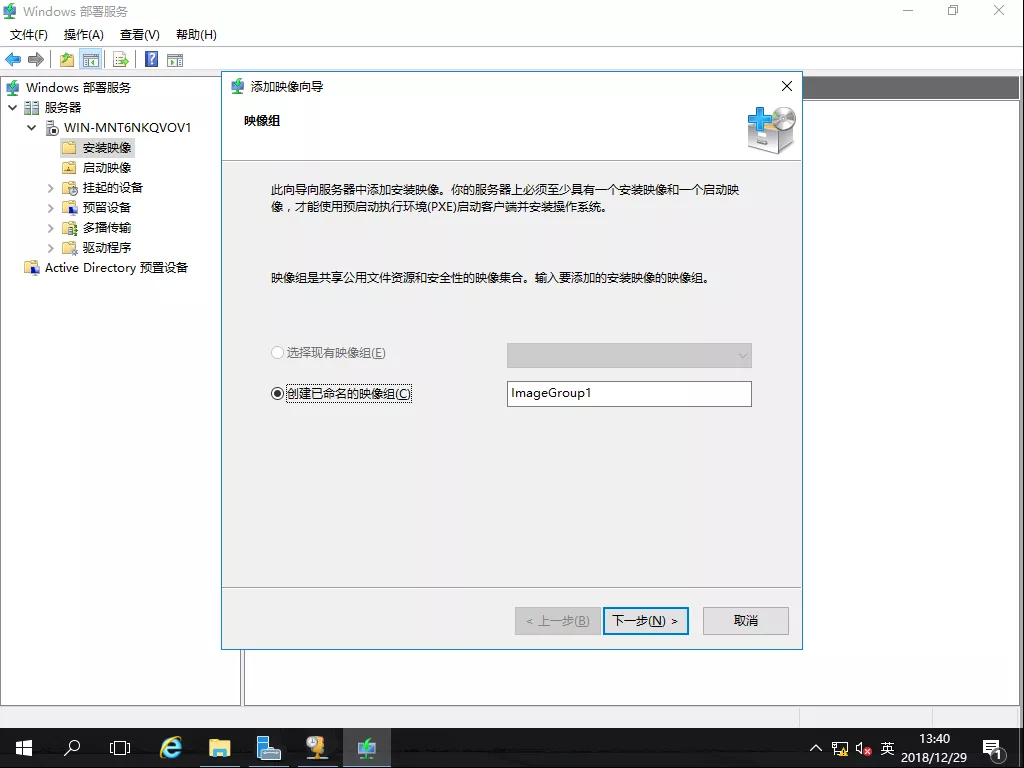
Task: Open Help via the blue question mark icon
Action: 152,59
